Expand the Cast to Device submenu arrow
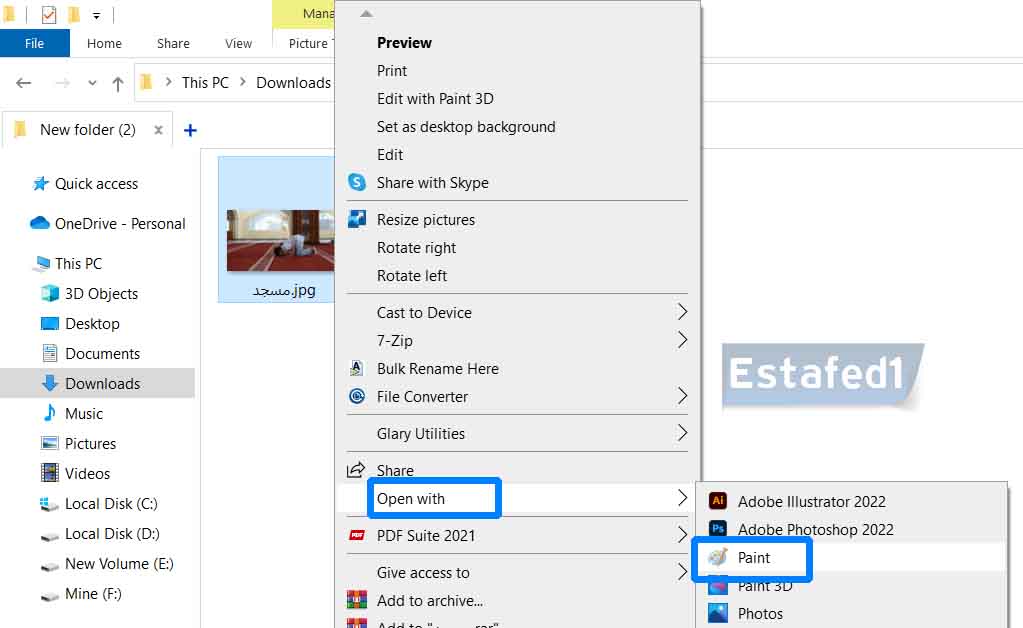 point(682,312)
